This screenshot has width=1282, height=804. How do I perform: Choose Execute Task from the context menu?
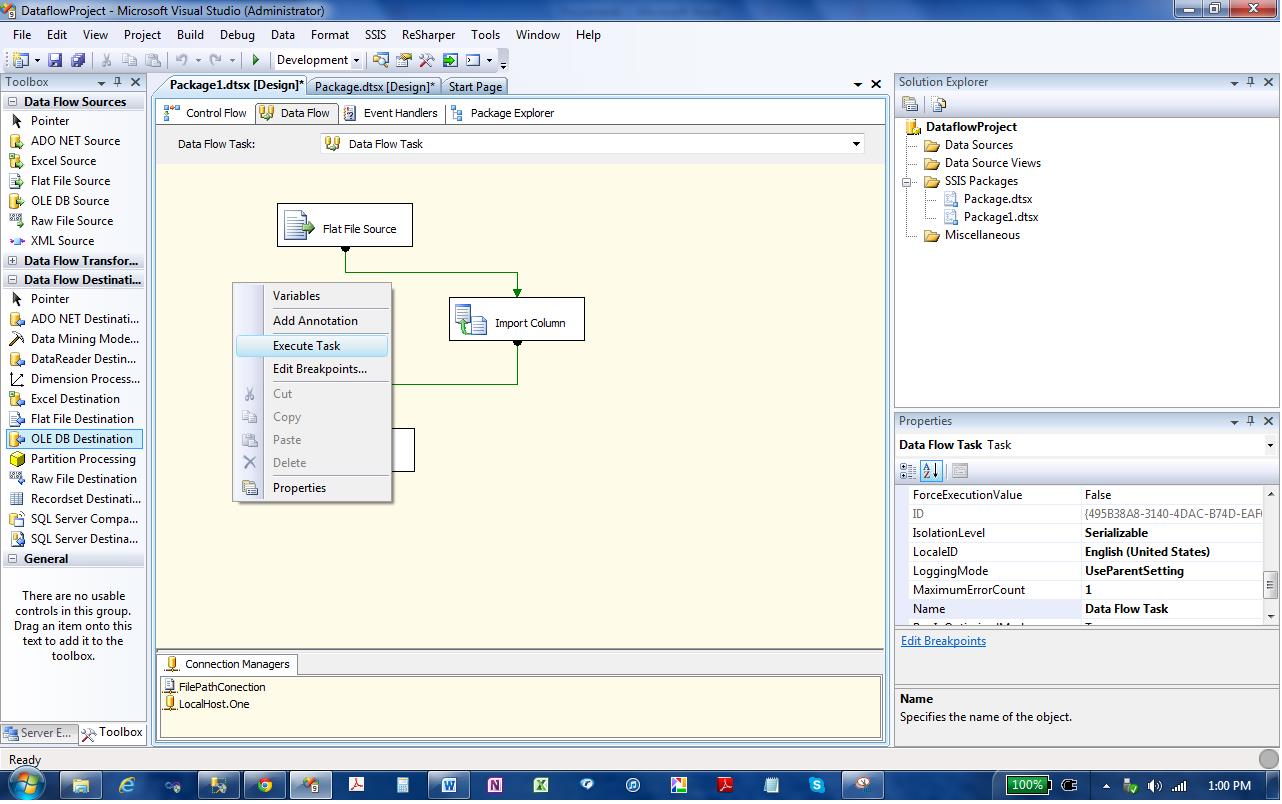(x=306, y=346)
